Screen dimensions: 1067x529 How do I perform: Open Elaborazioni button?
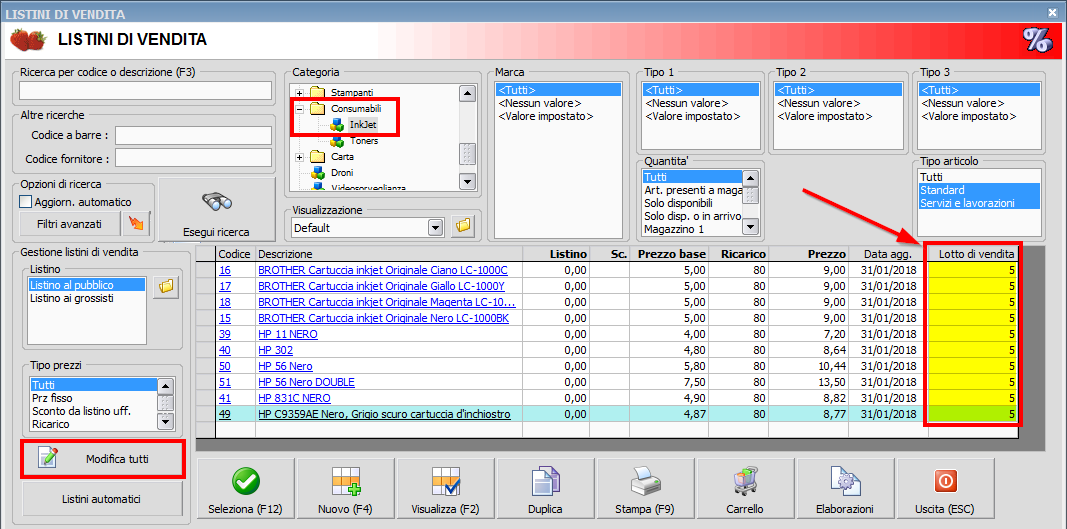[844, 489]
